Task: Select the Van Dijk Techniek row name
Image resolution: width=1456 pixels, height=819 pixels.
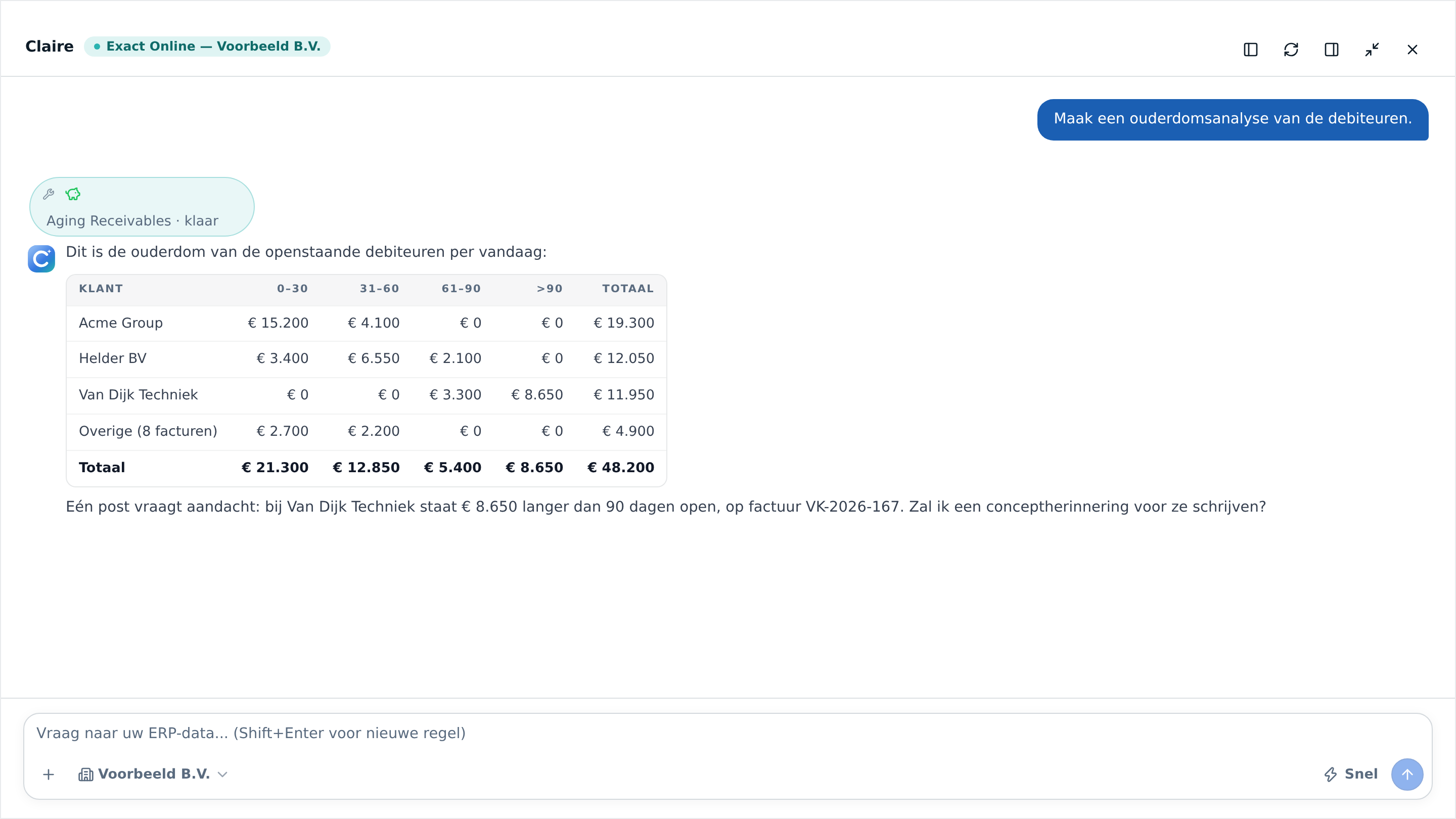Action: (139, 395)
